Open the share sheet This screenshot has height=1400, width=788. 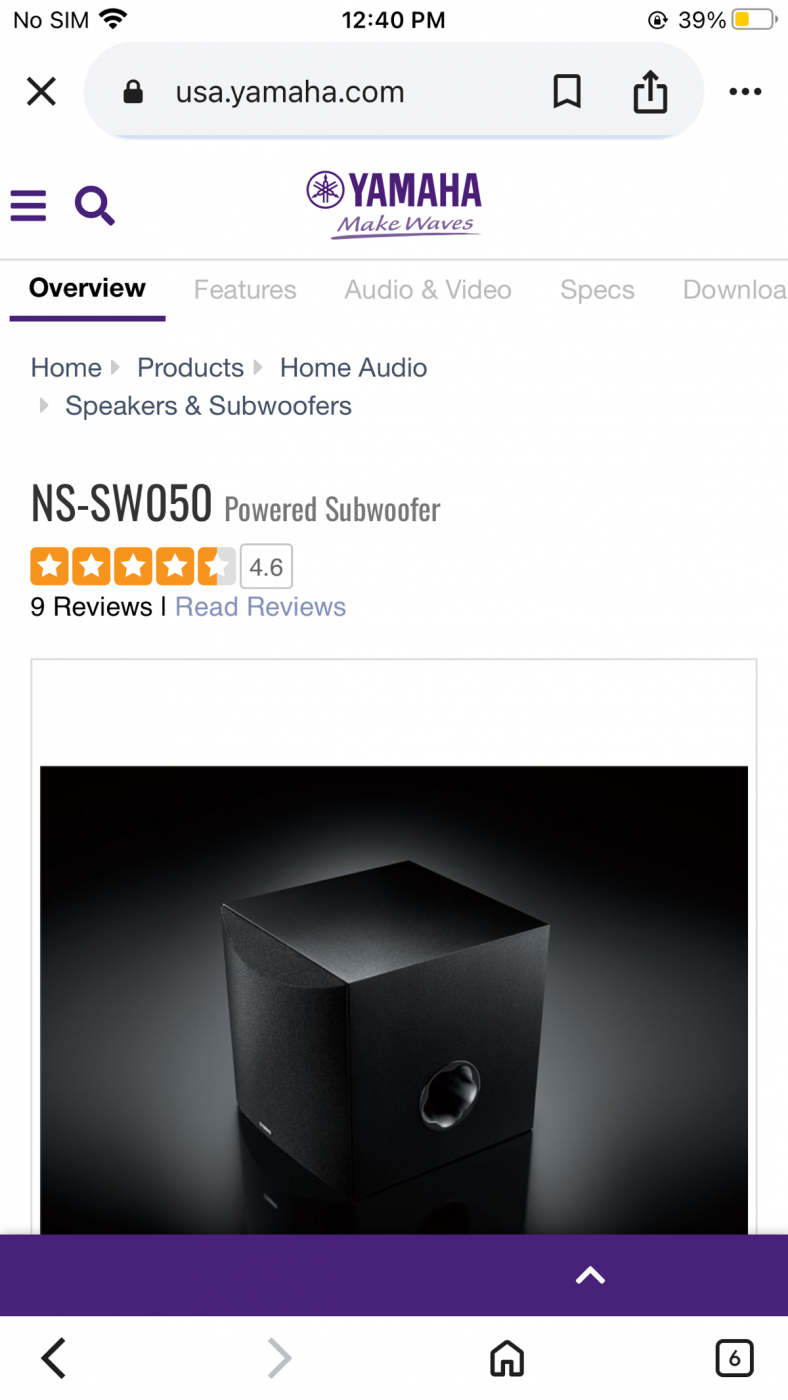pos(650,91)
